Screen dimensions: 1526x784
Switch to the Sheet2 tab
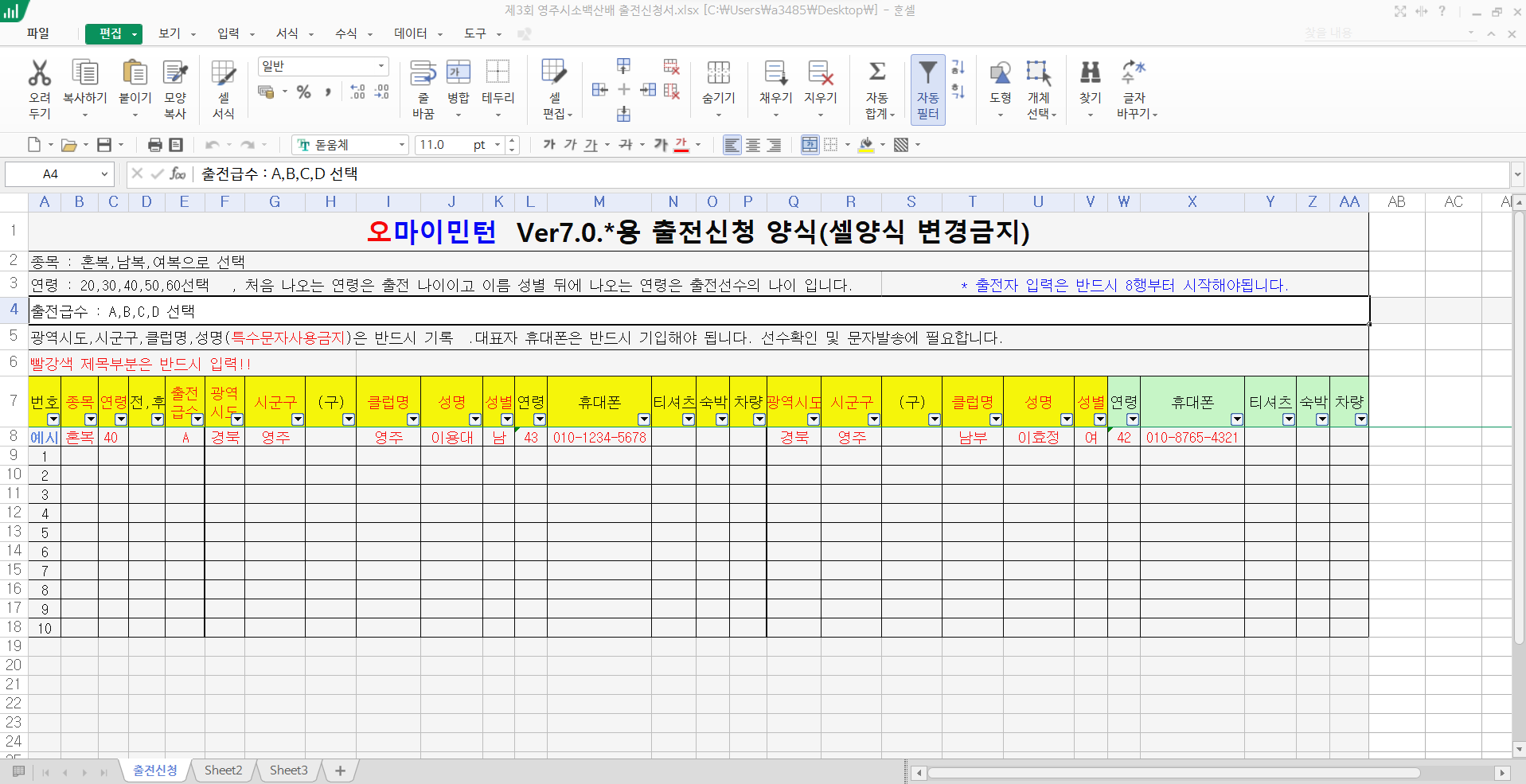click(223, 770)
